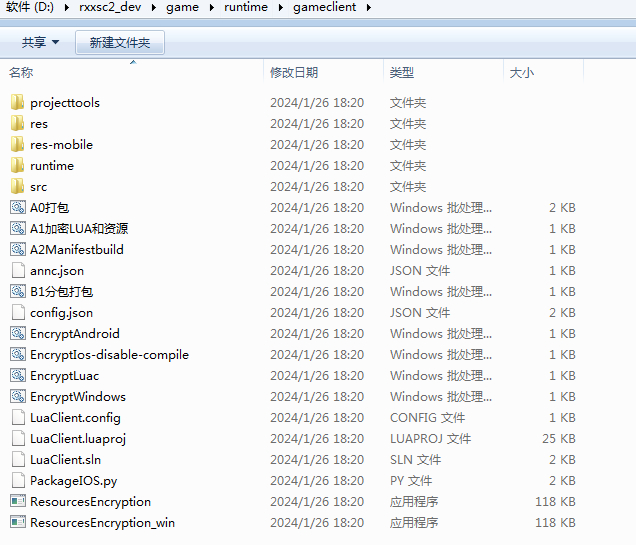Navigate to game folder in breadcrumb
636x545 pixels.
click(x=183, y=8)
